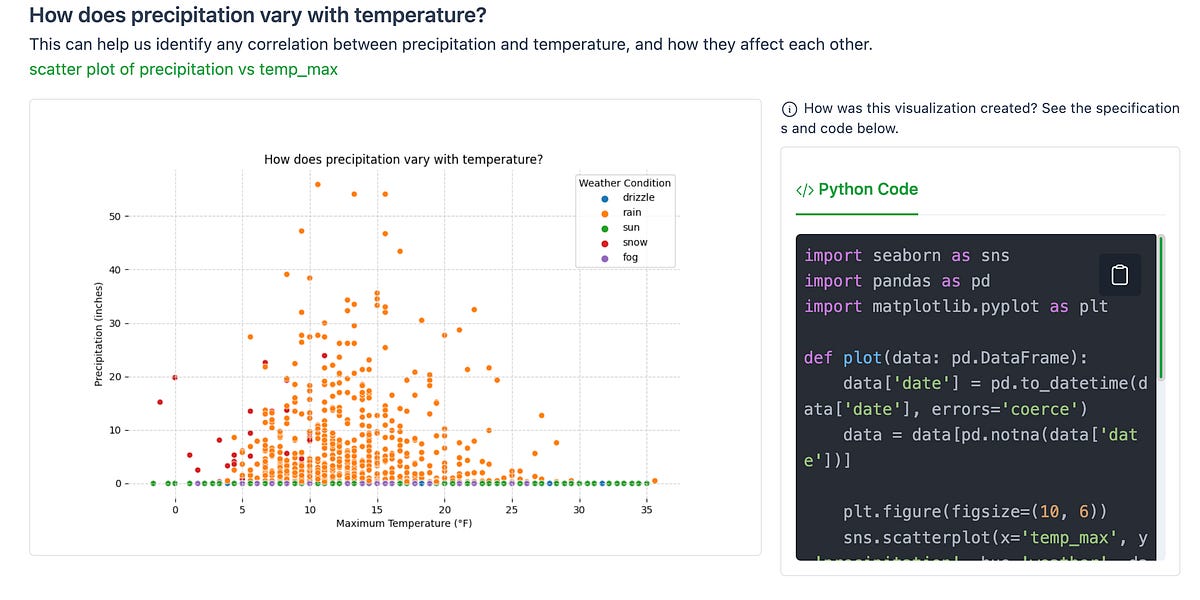Click the orange rain color swatch
The image size is (1200, 600).
(x=604, y=212)
